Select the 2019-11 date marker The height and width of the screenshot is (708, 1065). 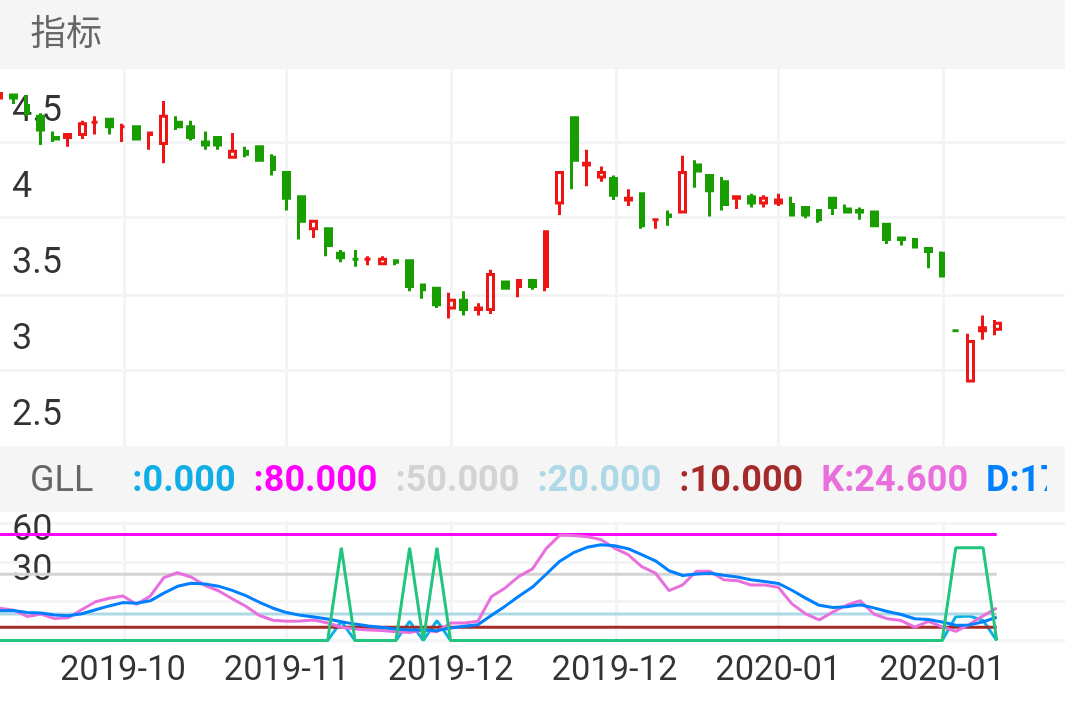pos(286,668)
